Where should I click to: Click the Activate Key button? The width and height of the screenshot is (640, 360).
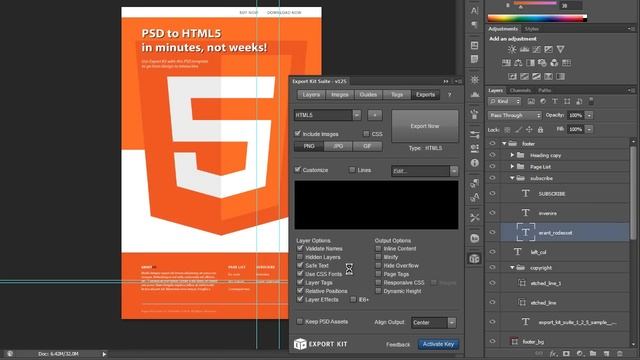point(438,344)
